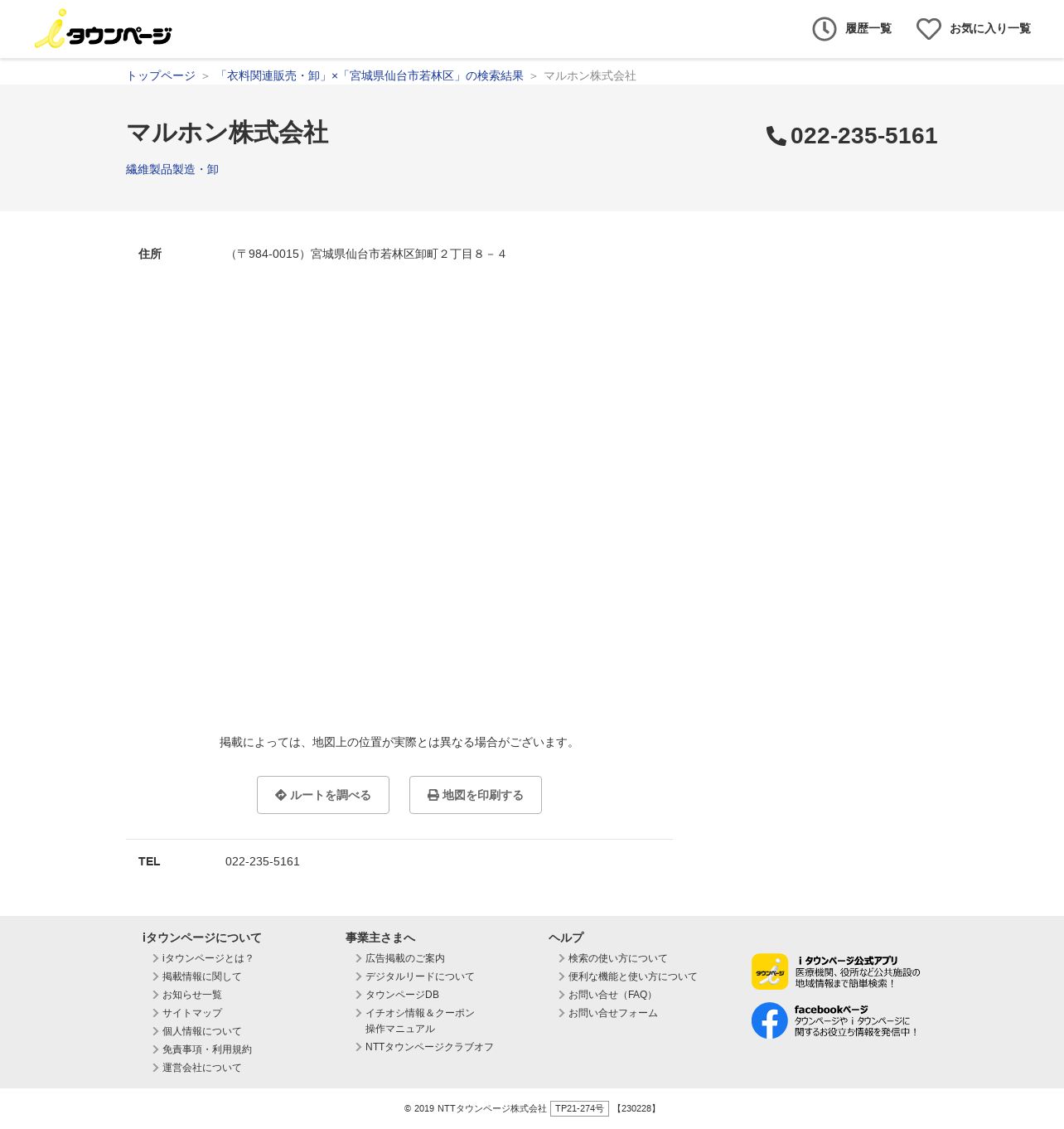
Task: Click the map position disclaimer text
Action: [x=399, y=742]
